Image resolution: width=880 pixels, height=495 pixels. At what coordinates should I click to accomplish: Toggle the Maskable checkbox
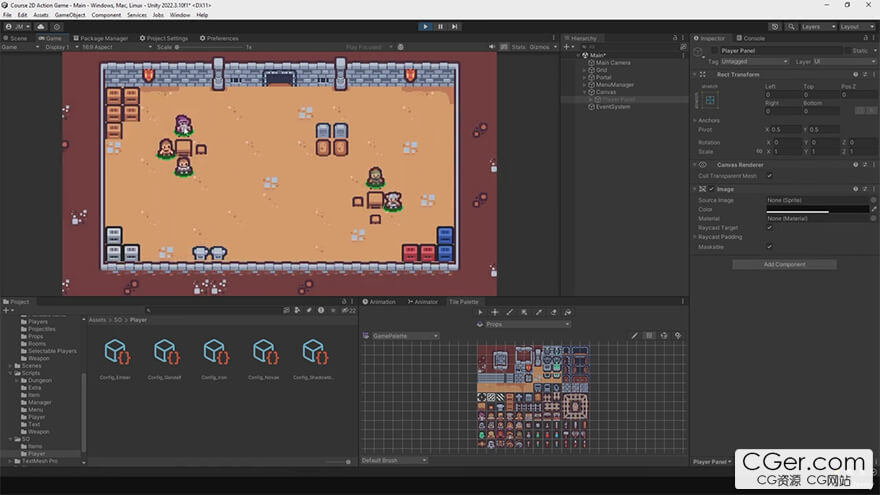pos(769,246)
